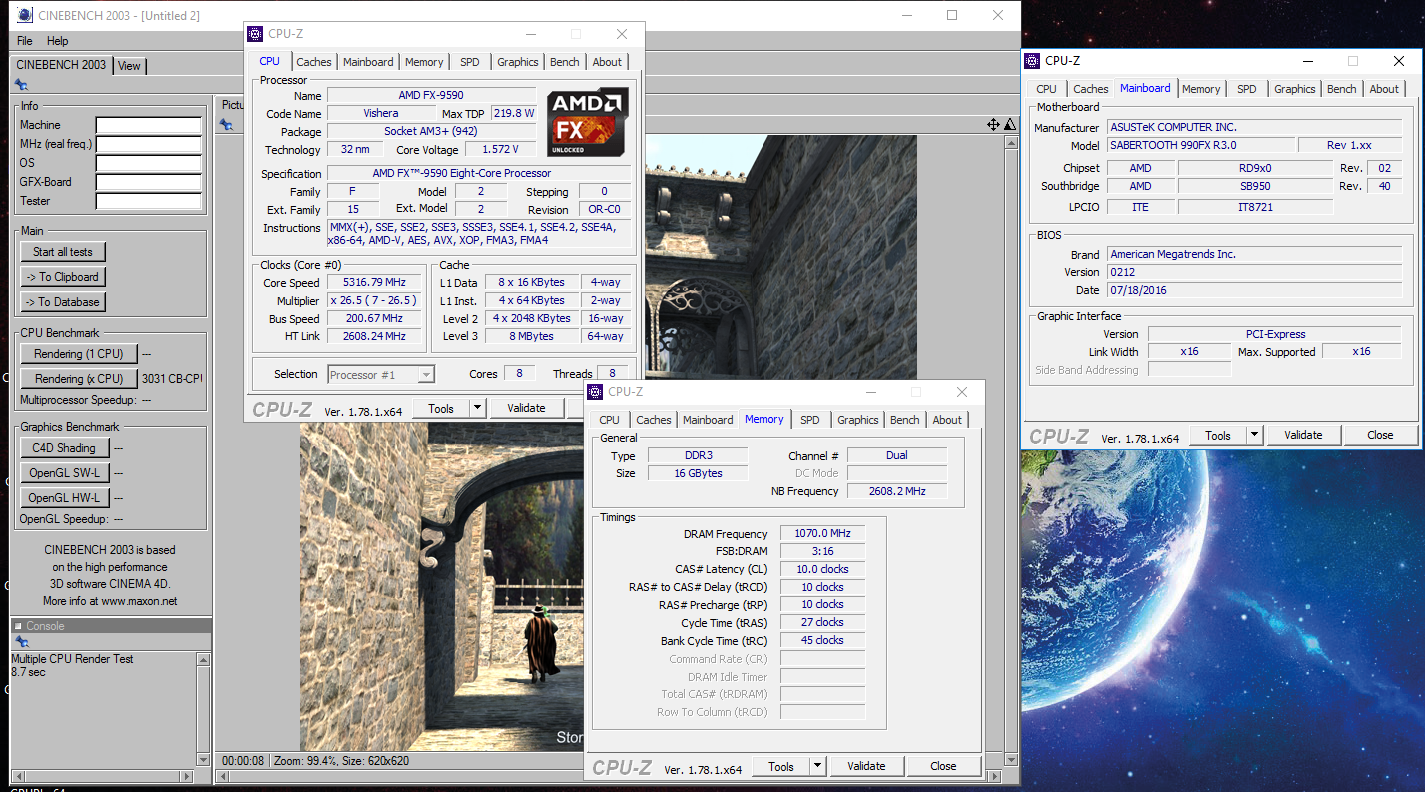Open the Tools dropdown arrow in the CPU-Z Mainboard window
This screenshot has width=1425, height=792.
[1253, 435]
